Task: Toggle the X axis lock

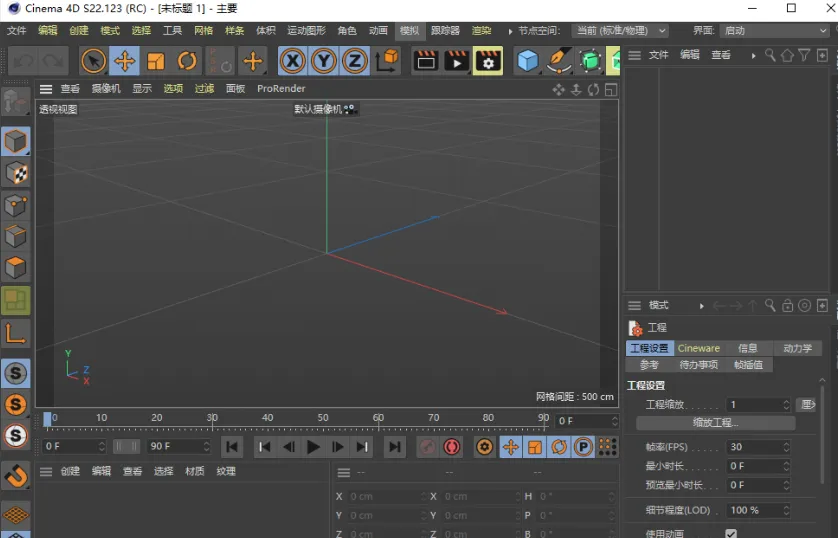Action: point(292,62)
